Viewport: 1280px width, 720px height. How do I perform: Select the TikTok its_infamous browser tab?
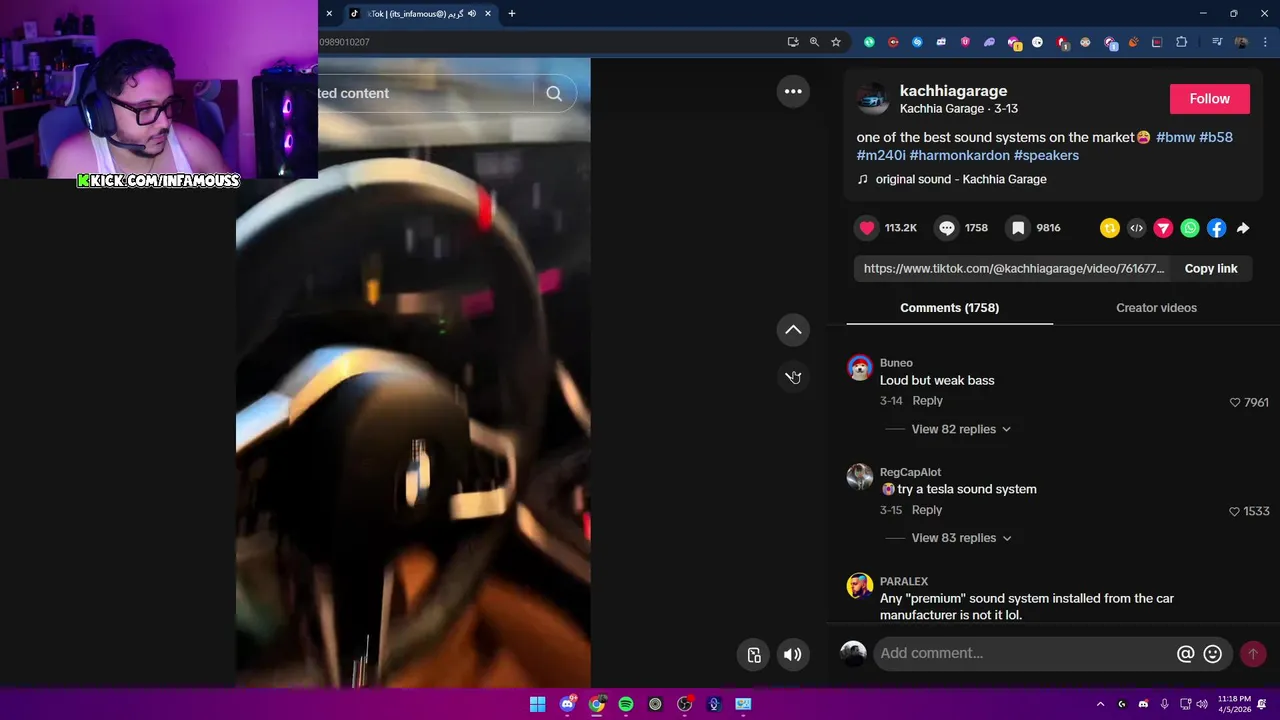click(419, 14)
